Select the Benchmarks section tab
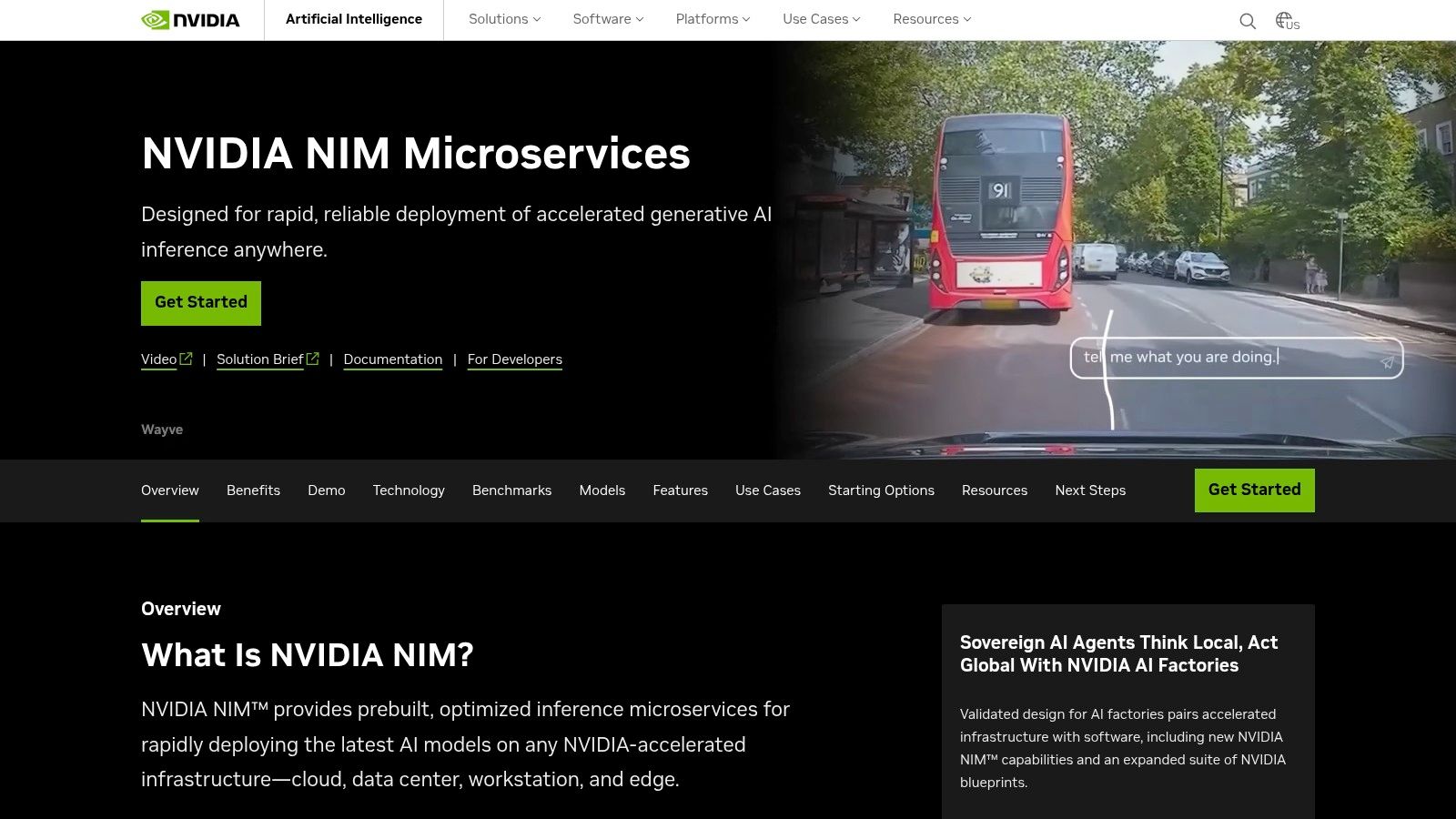Screen dimensions: 1456x819 point(511,490)
